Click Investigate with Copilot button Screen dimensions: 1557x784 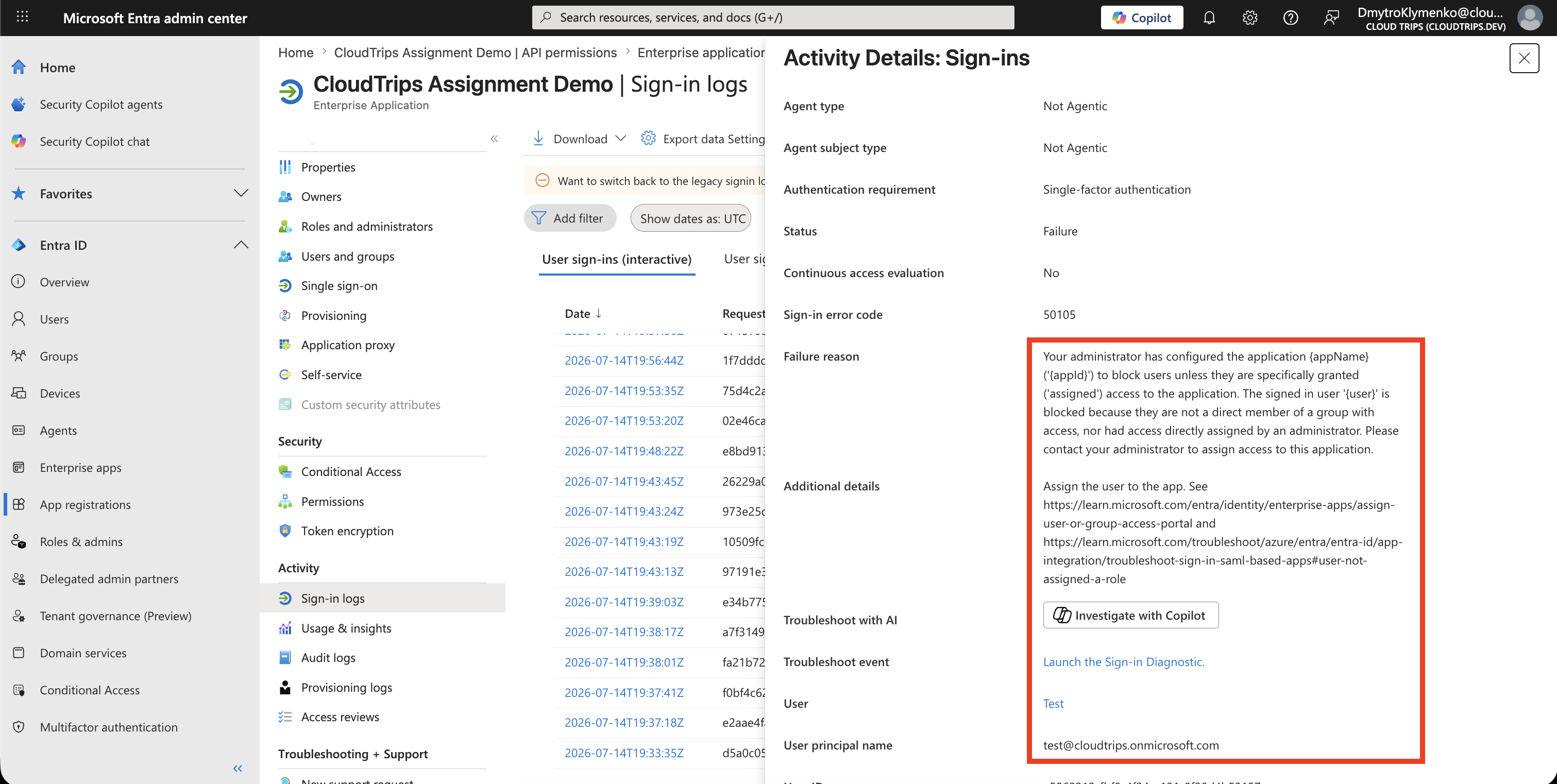pyautogui.click(x=1130, y=615)
